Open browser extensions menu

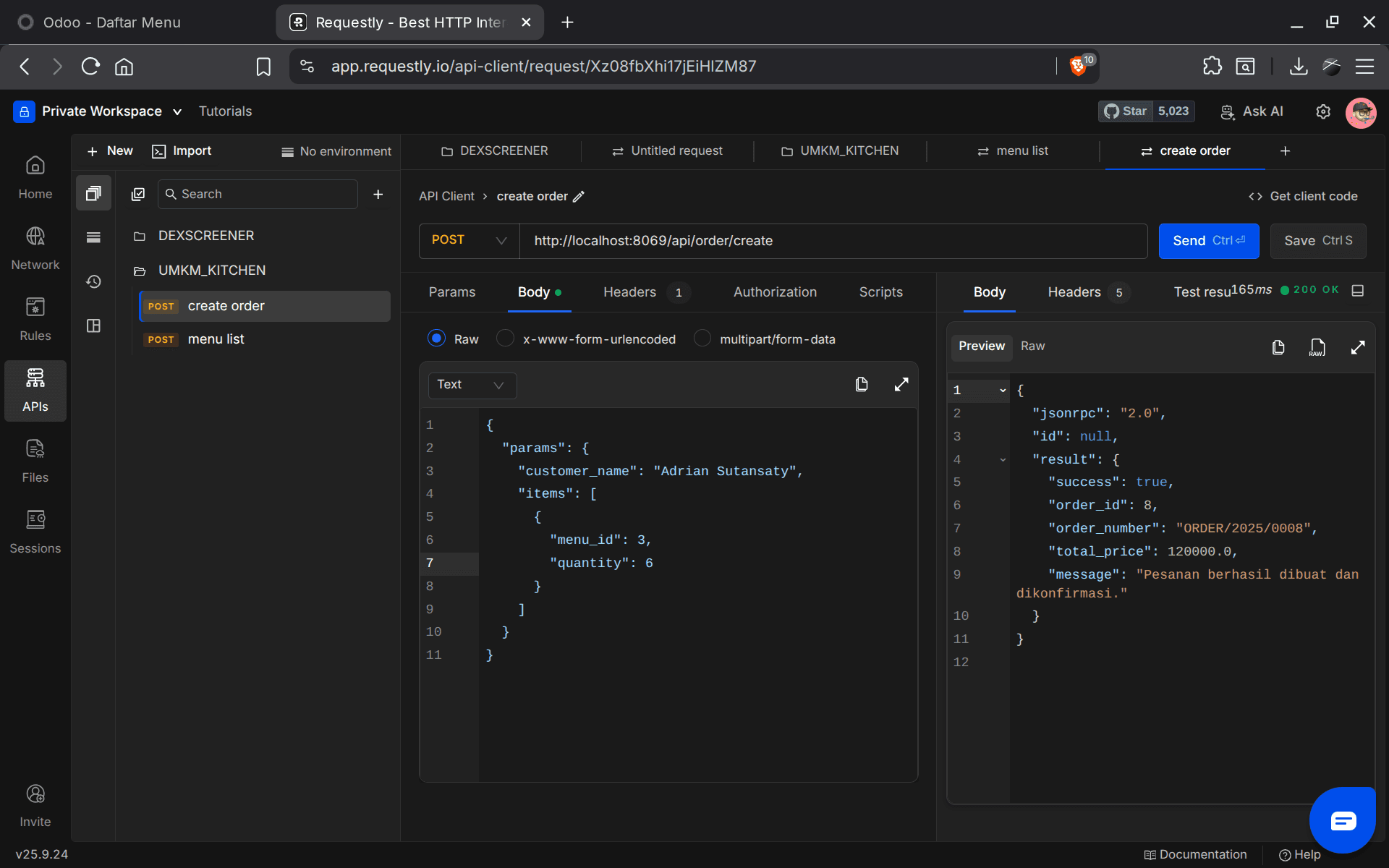click(x=1212, y=66)
